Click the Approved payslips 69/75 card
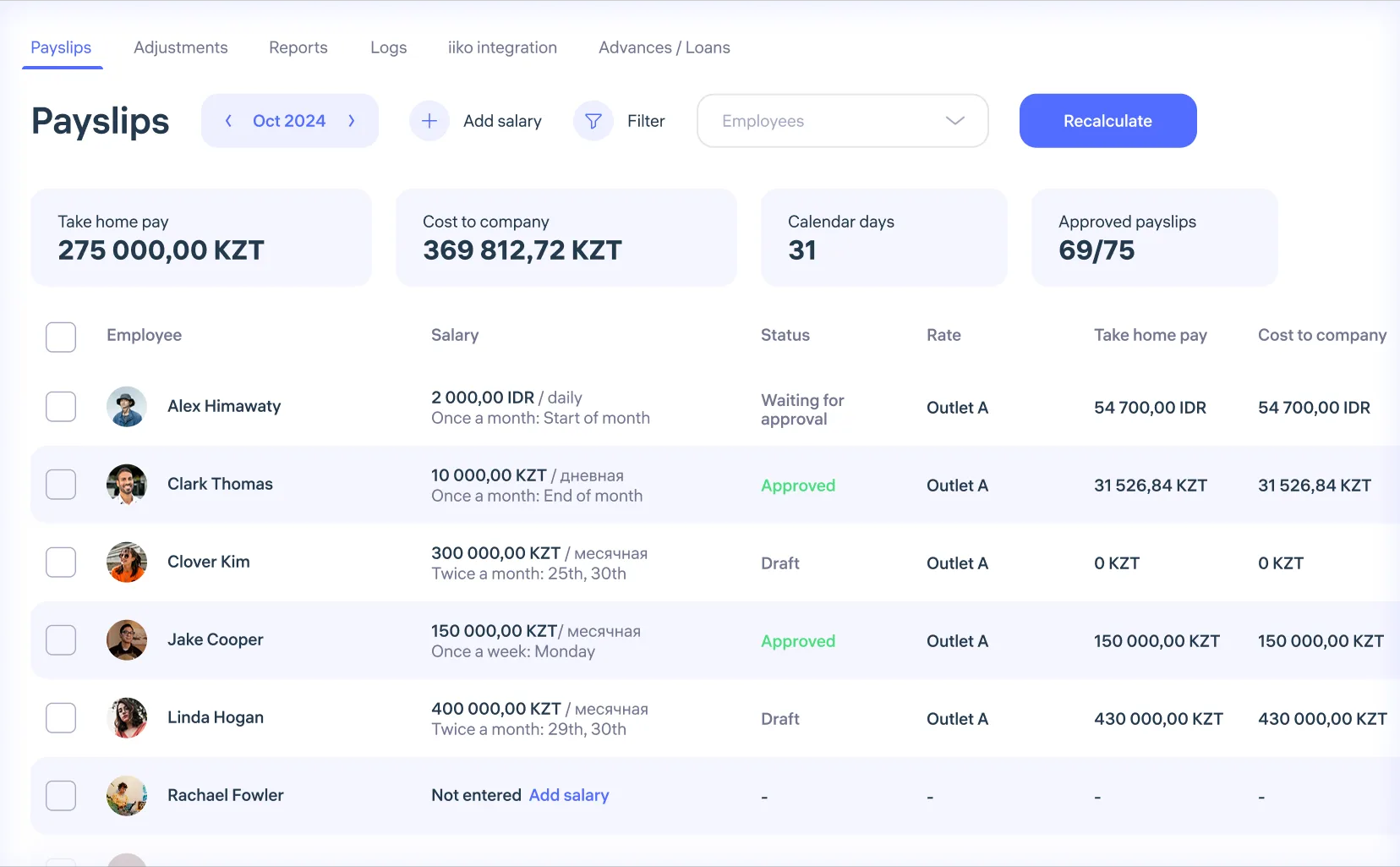 click(x=1155, y=238)
